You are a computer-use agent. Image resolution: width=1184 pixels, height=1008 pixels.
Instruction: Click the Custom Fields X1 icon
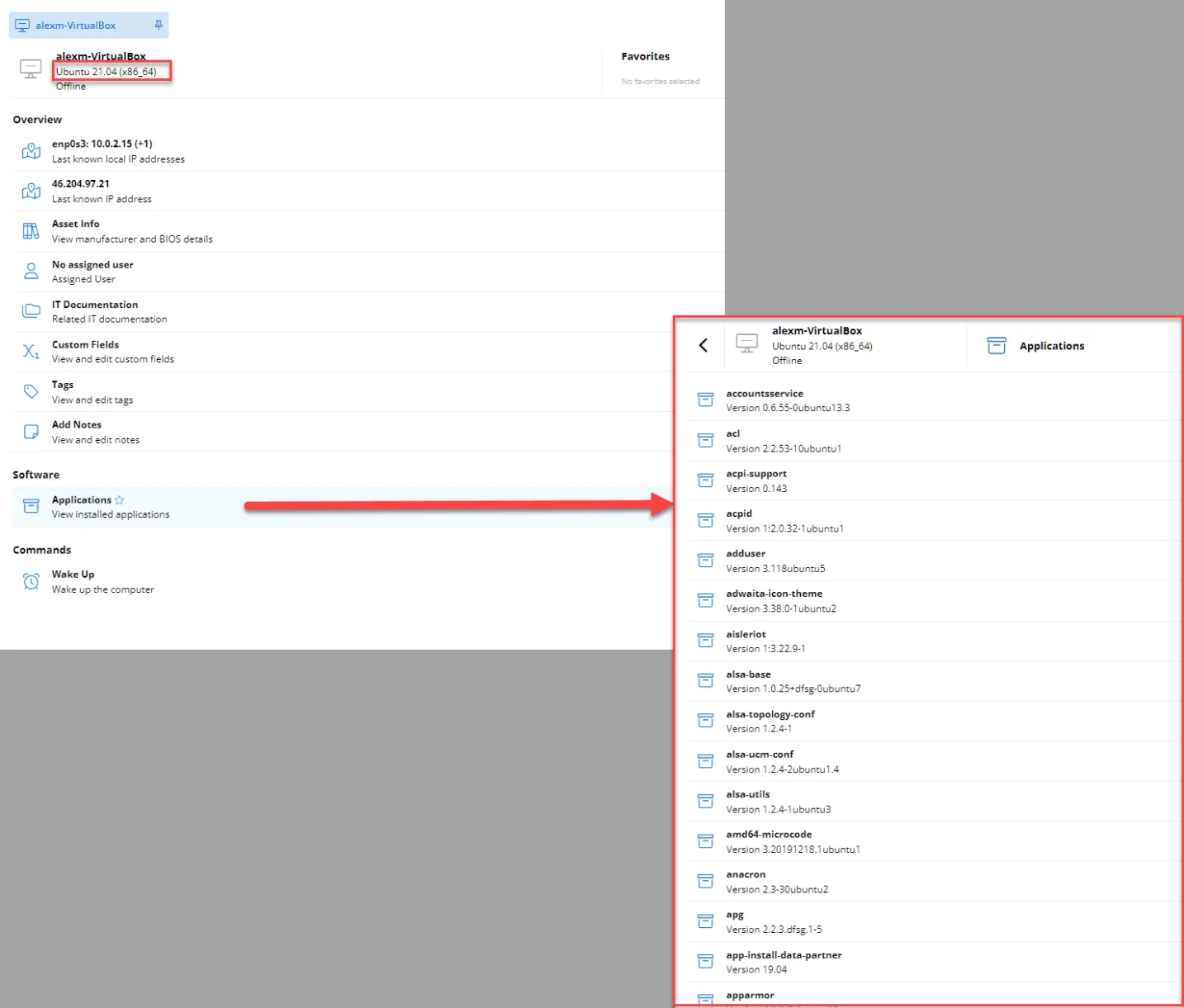click(x=31, y=352)
